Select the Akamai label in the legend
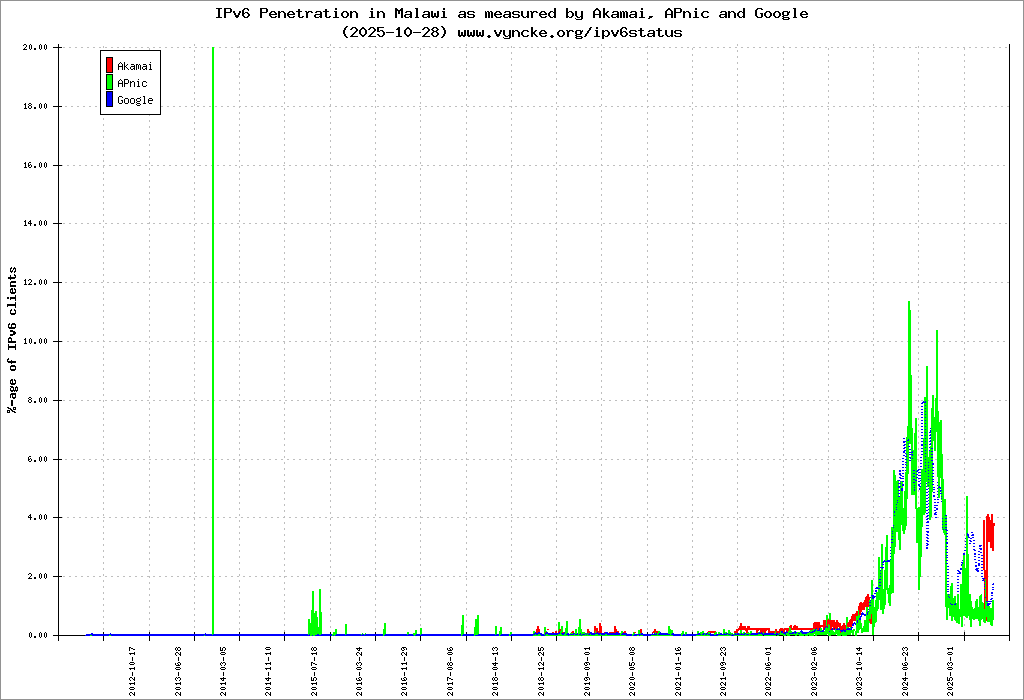The height and width of the screenshot is (700, 1024). click(133, 66)
